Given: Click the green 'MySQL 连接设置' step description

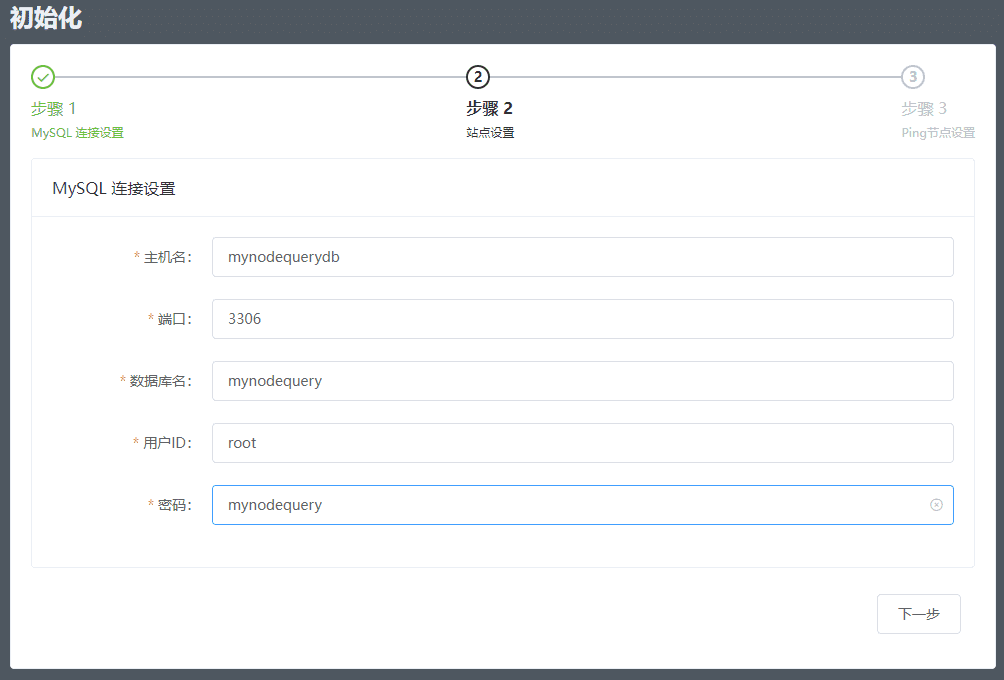Looking at the screenshot, I should [77, 132].
